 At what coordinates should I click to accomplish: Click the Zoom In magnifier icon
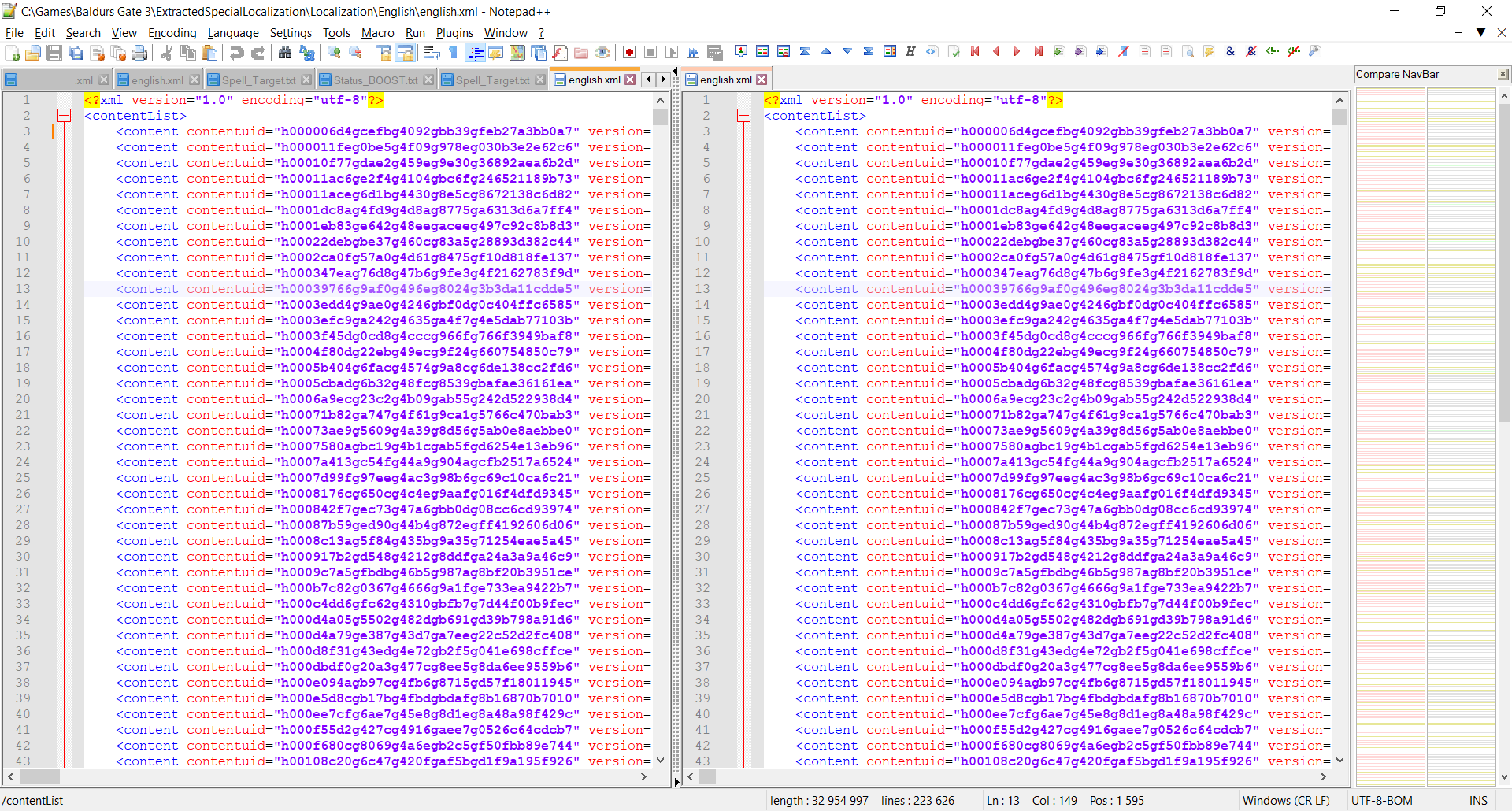(335, 53)
